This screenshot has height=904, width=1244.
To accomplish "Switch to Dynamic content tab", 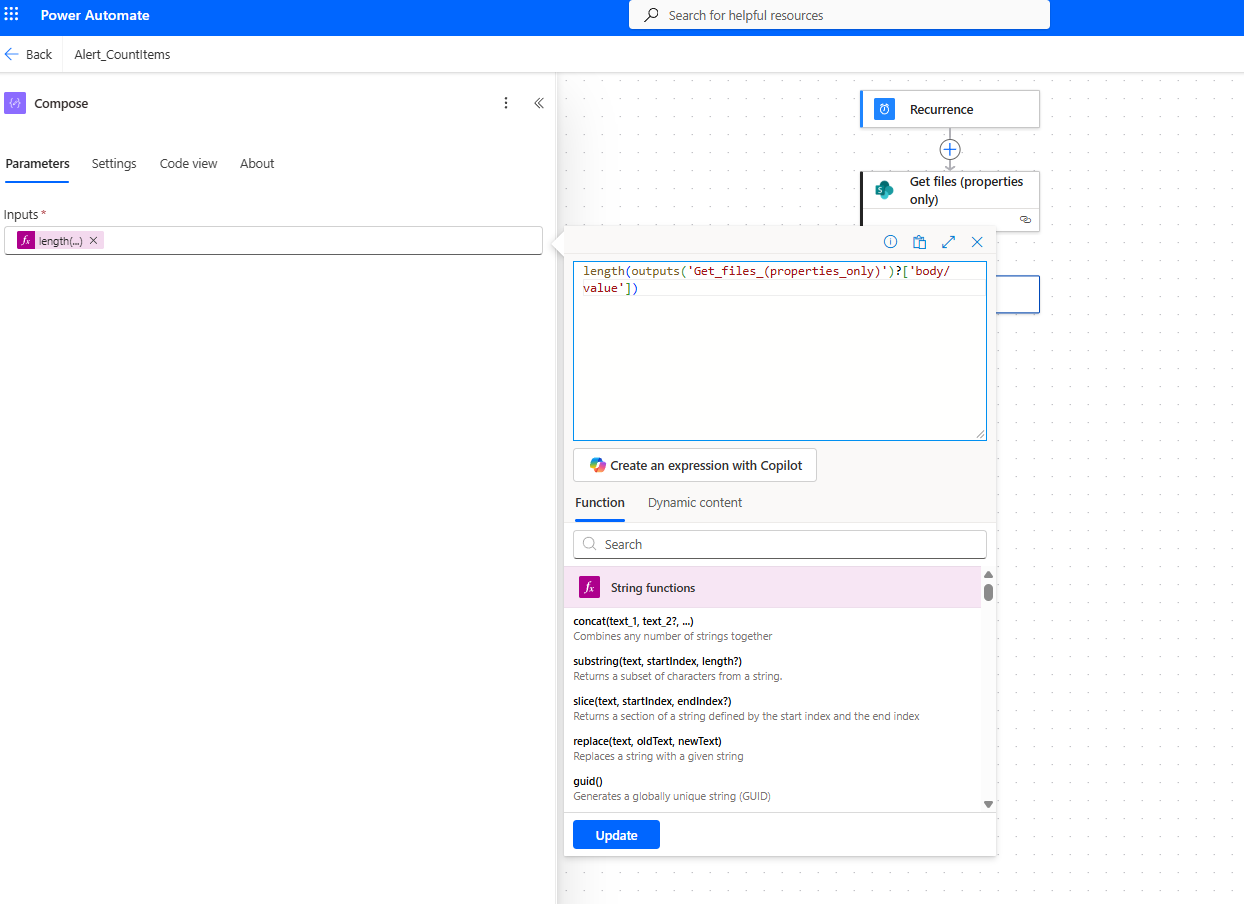I will pos(695,503).
